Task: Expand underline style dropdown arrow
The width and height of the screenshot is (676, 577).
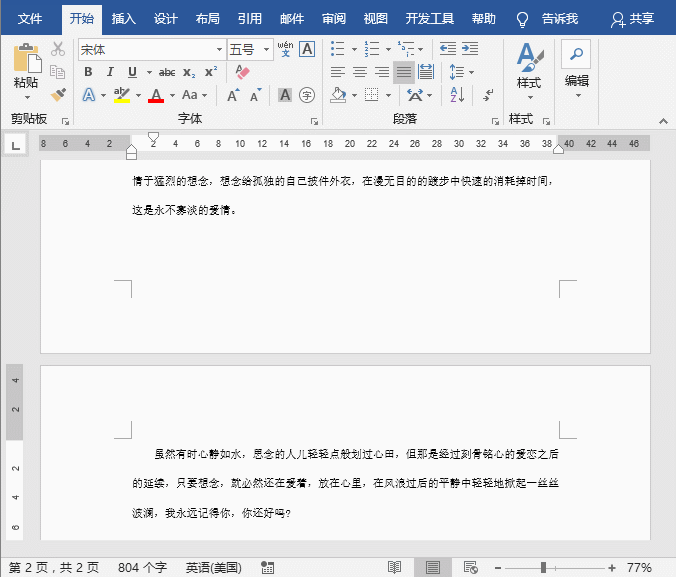Action: [x=149, y=72]
